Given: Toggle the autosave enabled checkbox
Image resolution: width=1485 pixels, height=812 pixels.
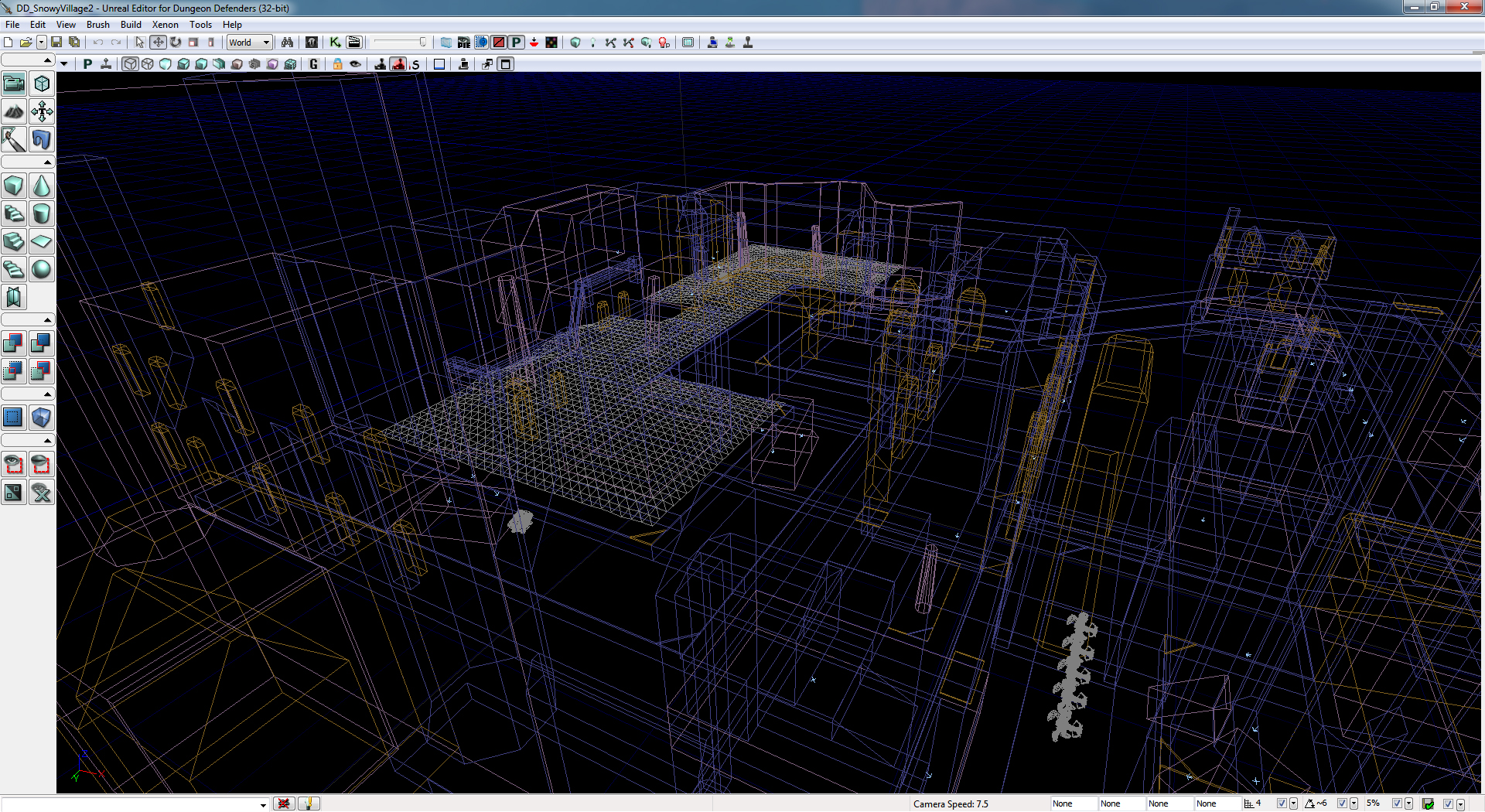Looking at the screenshot, I should (1448, 803).
